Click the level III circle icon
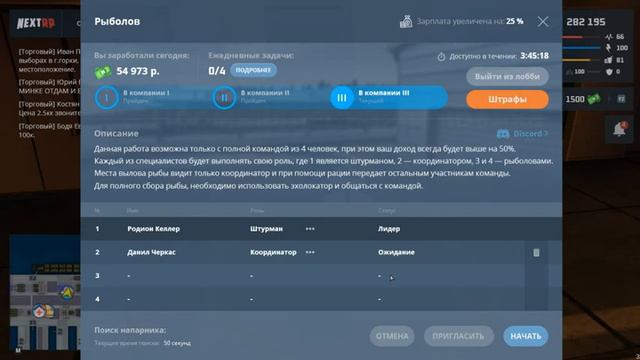640x360 pixels. pyautogui.click(x=342, y=98)
